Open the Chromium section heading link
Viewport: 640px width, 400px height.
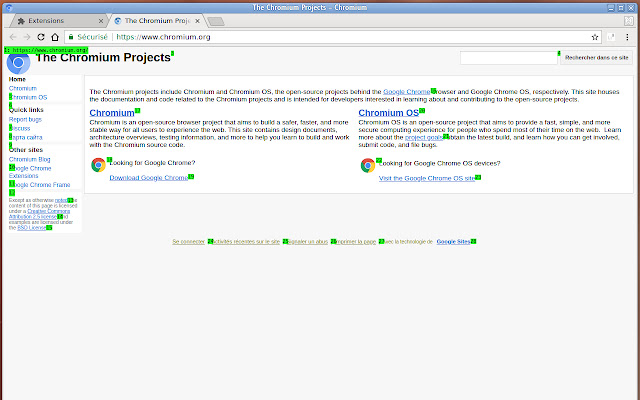click(x=112, y=113)
